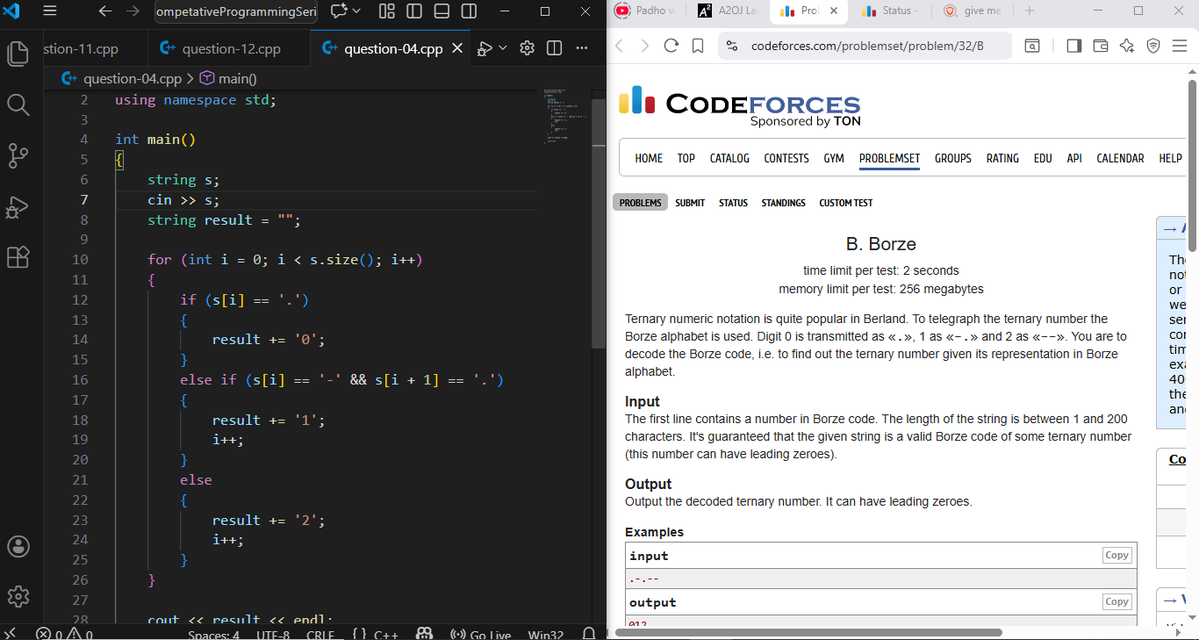Click the Debug C/C++ file run button

484,48
